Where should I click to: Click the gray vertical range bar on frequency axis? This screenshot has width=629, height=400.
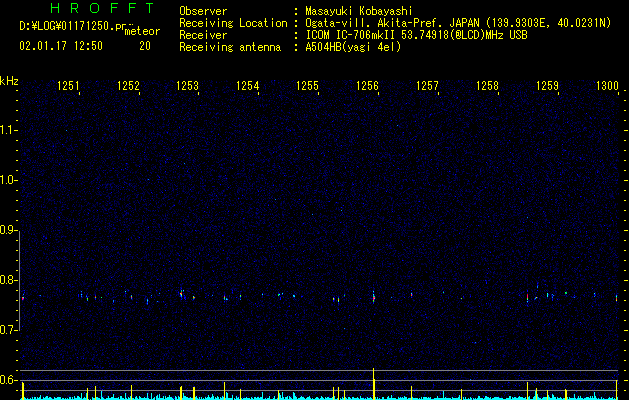click(19, 281)
